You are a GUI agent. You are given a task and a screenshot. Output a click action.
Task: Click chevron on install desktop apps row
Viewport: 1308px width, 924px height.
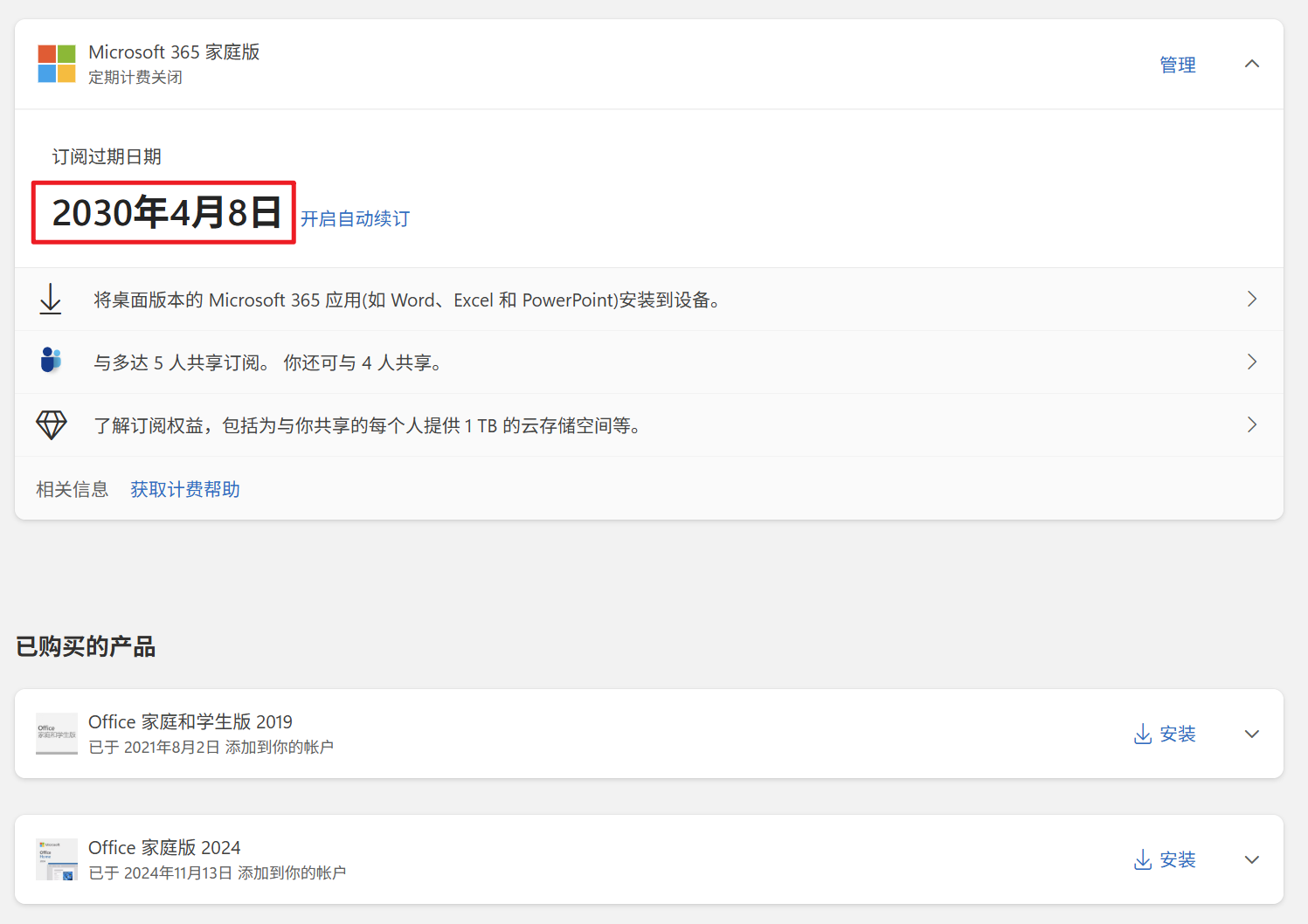pos(1252,299)
